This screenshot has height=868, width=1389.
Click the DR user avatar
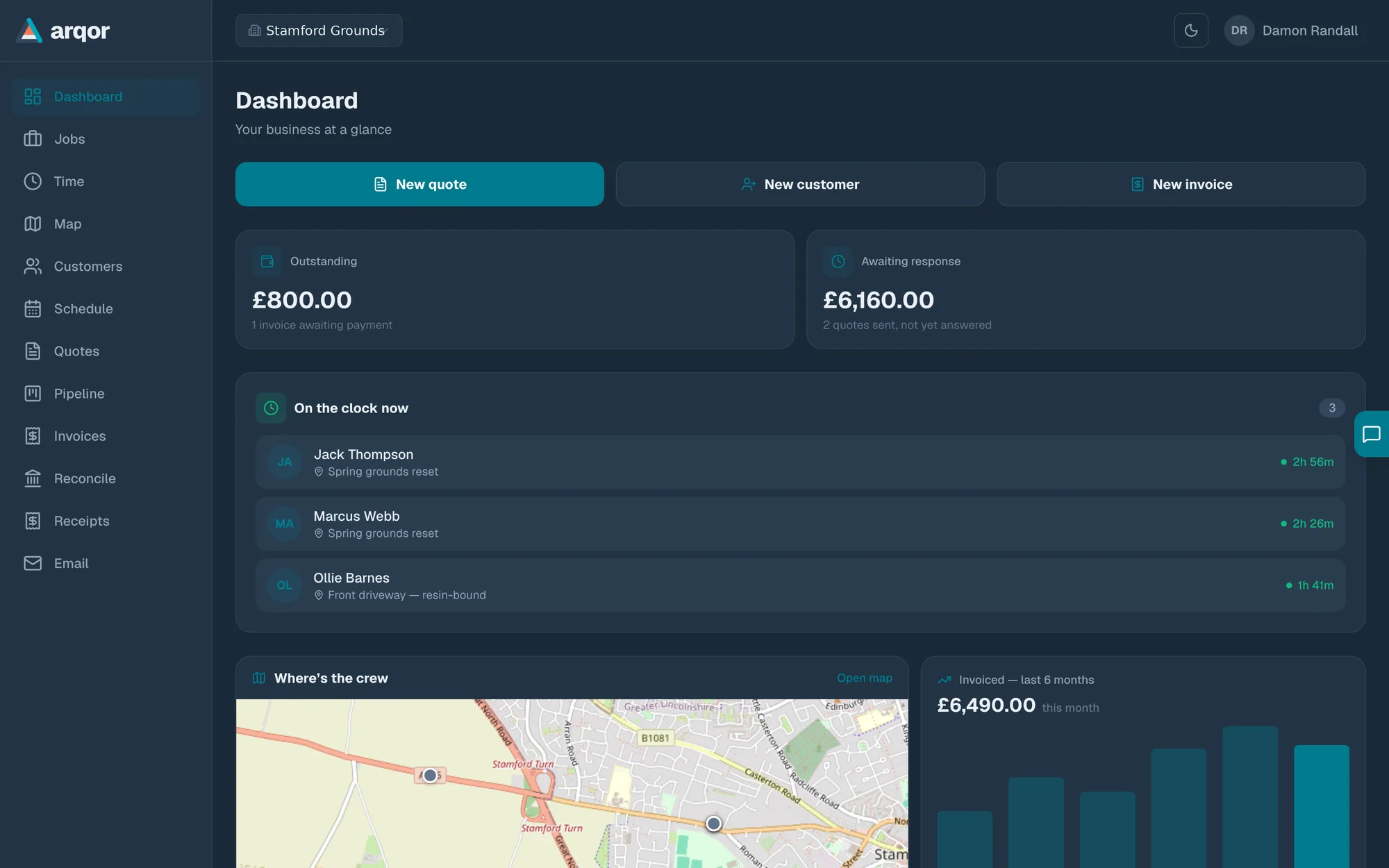(x=1239, y=31)
